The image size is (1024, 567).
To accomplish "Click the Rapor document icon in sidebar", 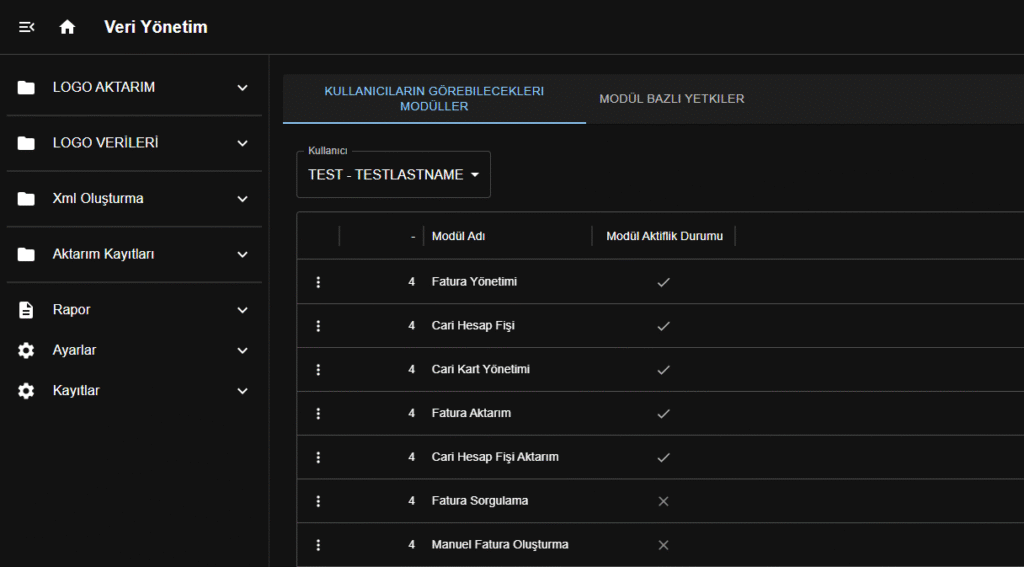I will point(26,310).
